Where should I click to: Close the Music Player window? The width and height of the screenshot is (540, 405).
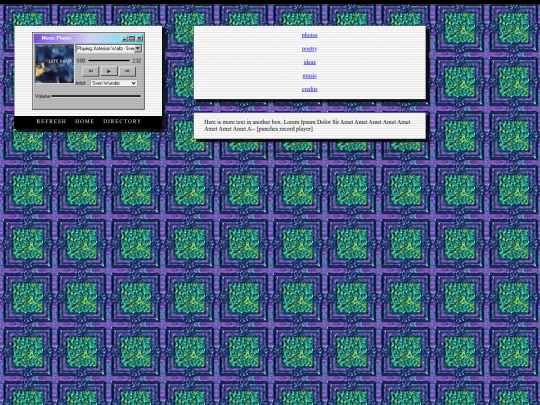[139, 38]
